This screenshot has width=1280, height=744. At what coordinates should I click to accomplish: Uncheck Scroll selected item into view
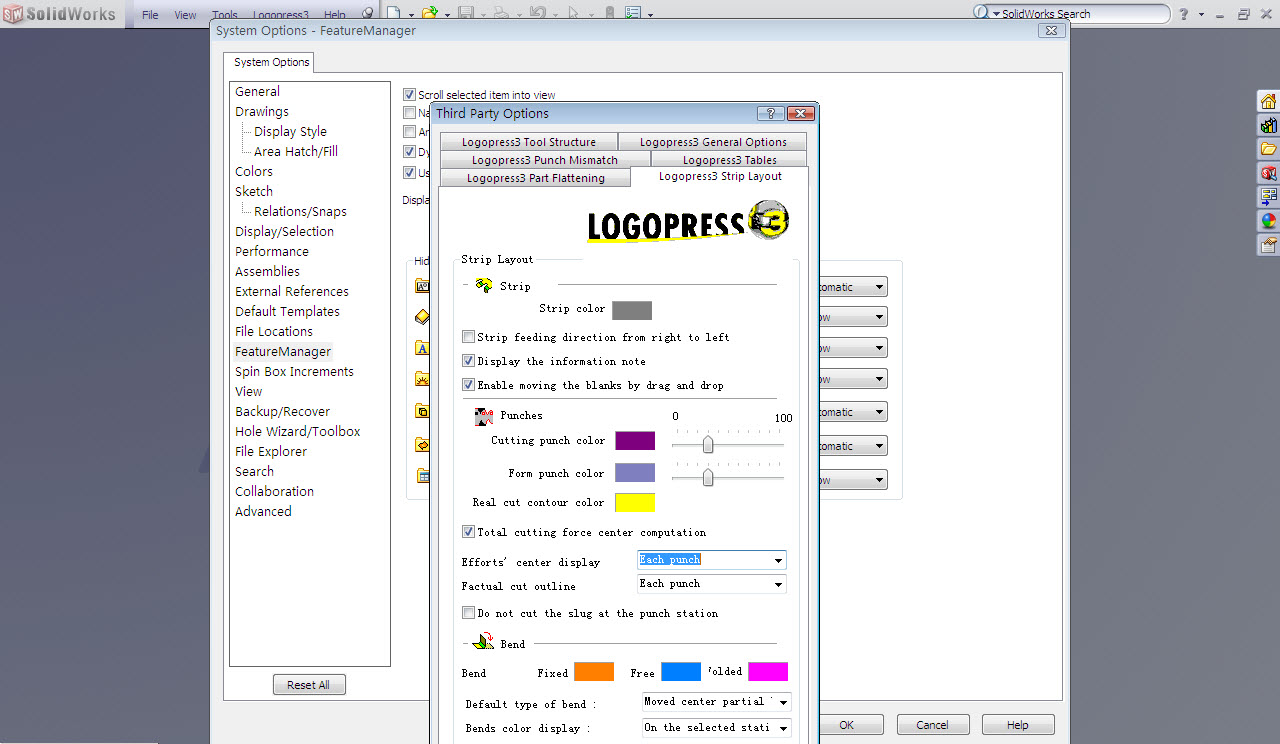(x=409, y=94)
